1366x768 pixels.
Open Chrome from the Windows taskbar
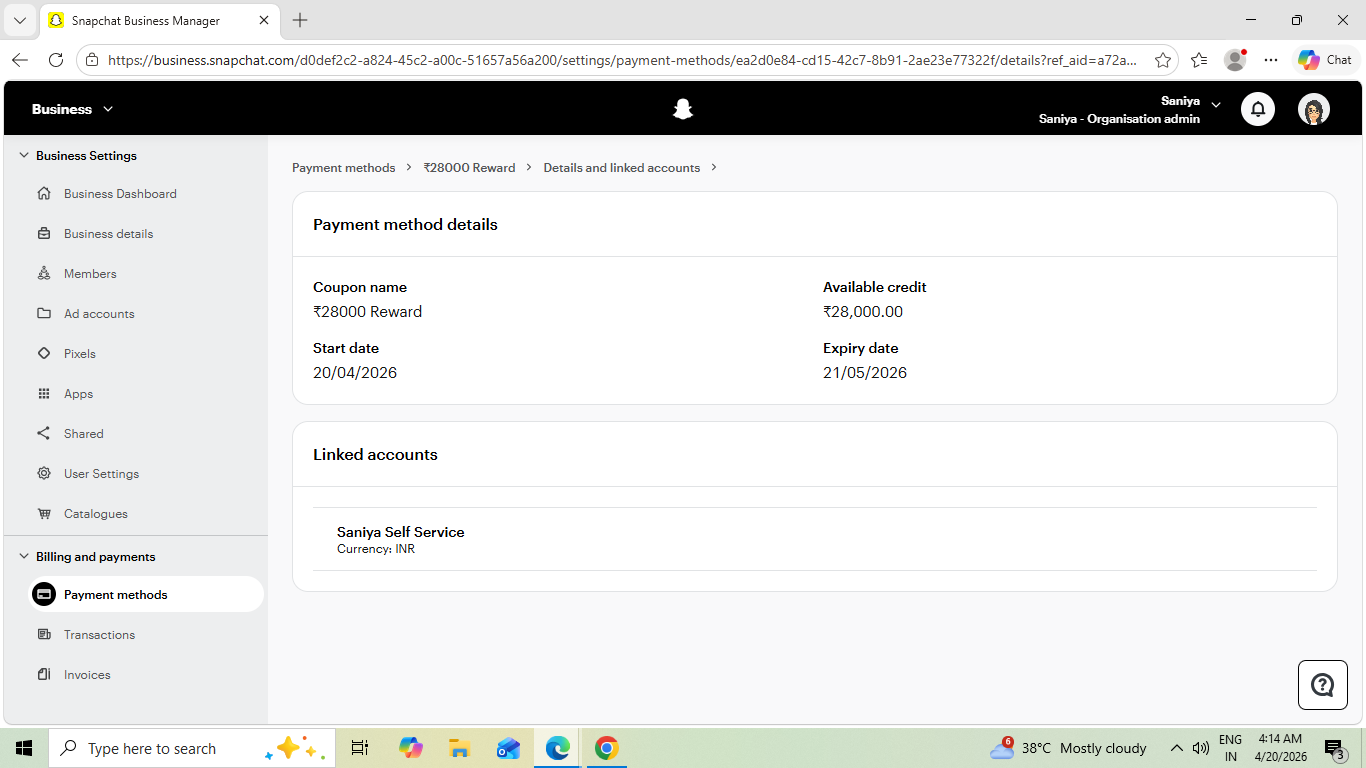click(x=606, y=748)
